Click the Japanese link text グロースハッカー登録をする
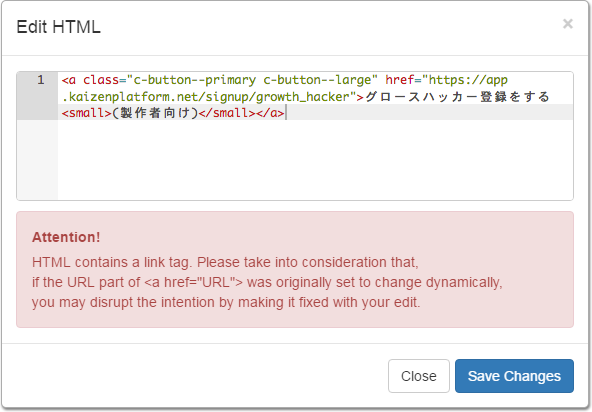The width and height of the screenshot is (592, 412). tap(457, 97)
